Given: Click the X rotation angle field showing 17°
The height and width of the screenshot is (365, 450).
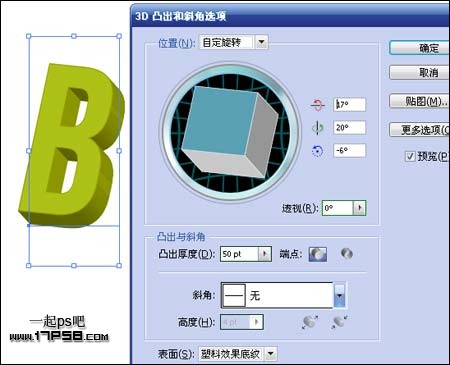Looking at the screenshot, I should click(350, 105).
